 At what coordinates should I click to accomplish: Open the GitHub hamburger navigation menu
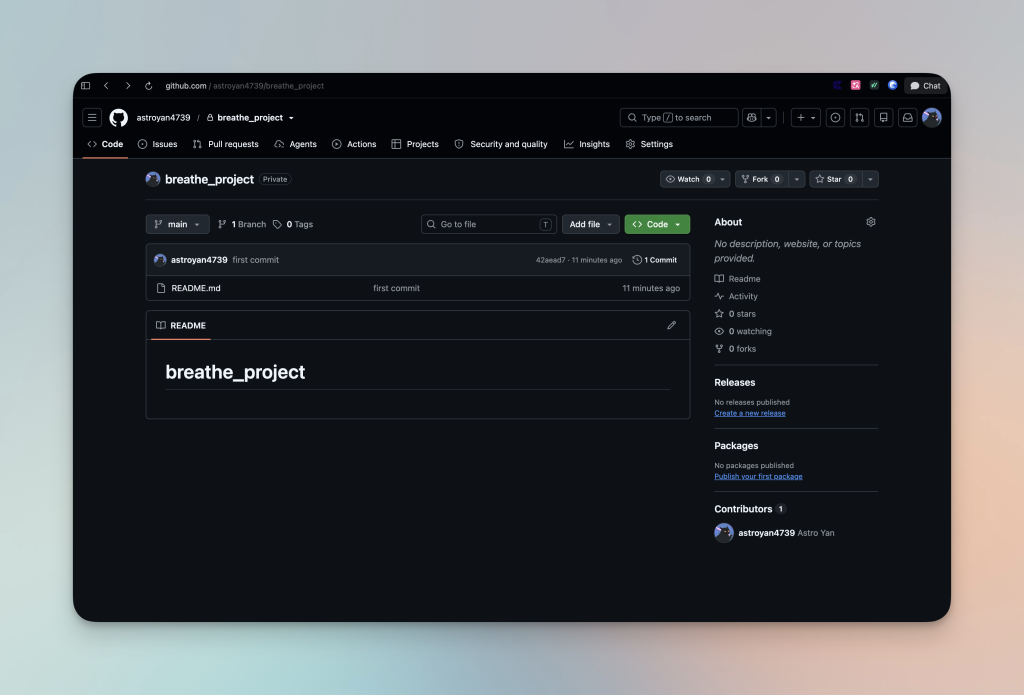tap(92, 118)
